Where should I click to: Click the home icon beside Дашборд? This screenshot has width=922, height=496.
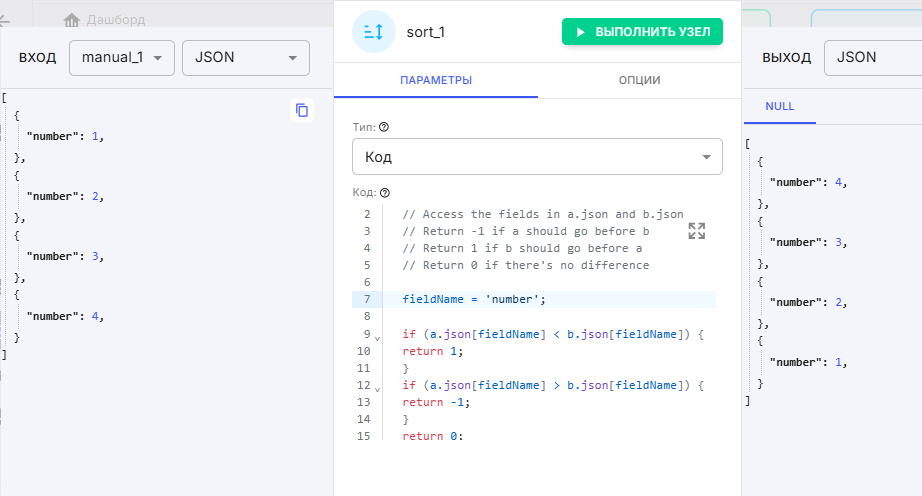click(x=72, y=19)
